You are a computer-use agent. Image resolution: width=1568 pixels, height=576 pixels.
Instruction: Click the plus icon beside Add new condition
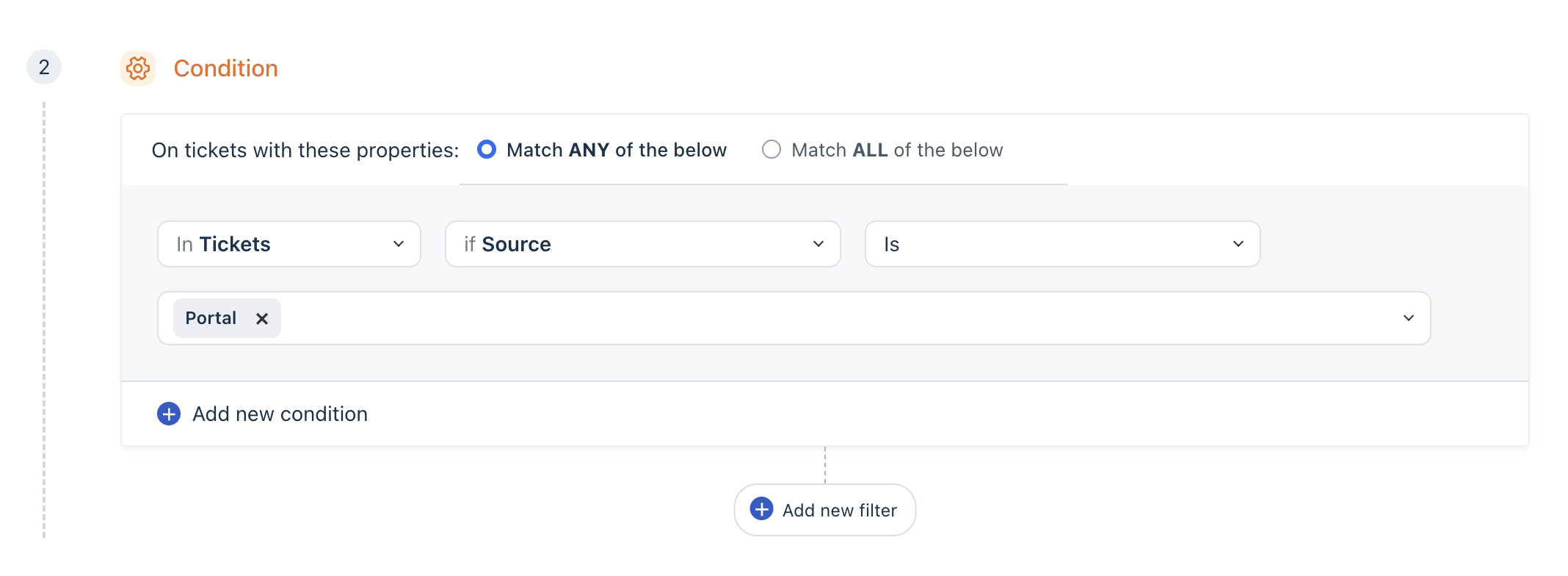pos(169,414)
